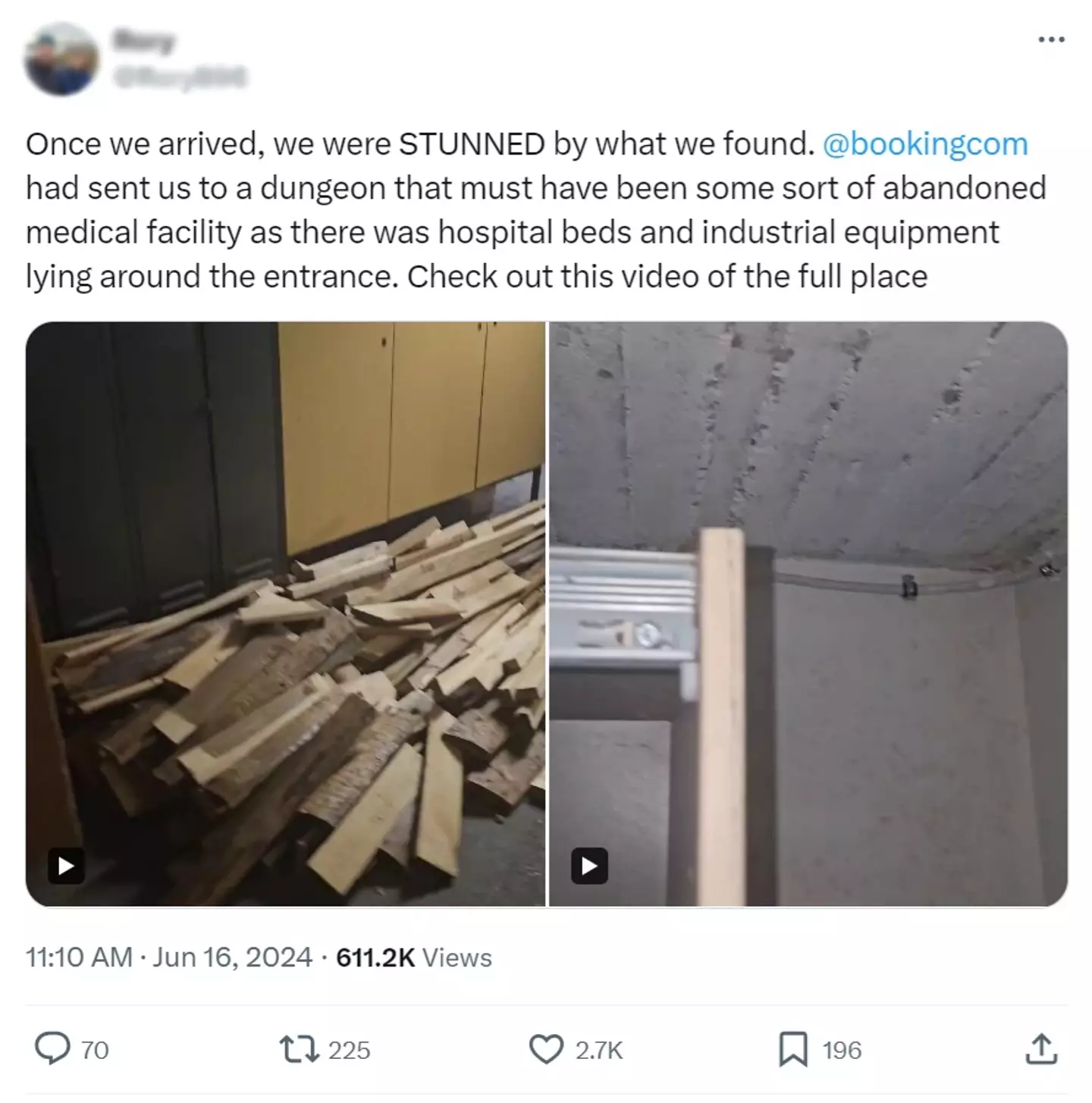Click the 2.7K likes count
This screenshot has width=1092, height=1103.
point(599,1050)
